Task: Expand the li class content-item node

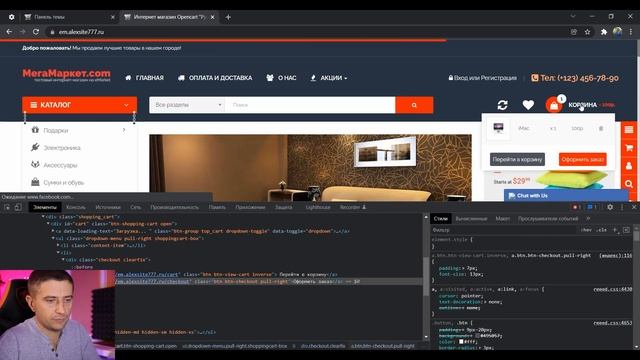Action: tap(58, 245)
